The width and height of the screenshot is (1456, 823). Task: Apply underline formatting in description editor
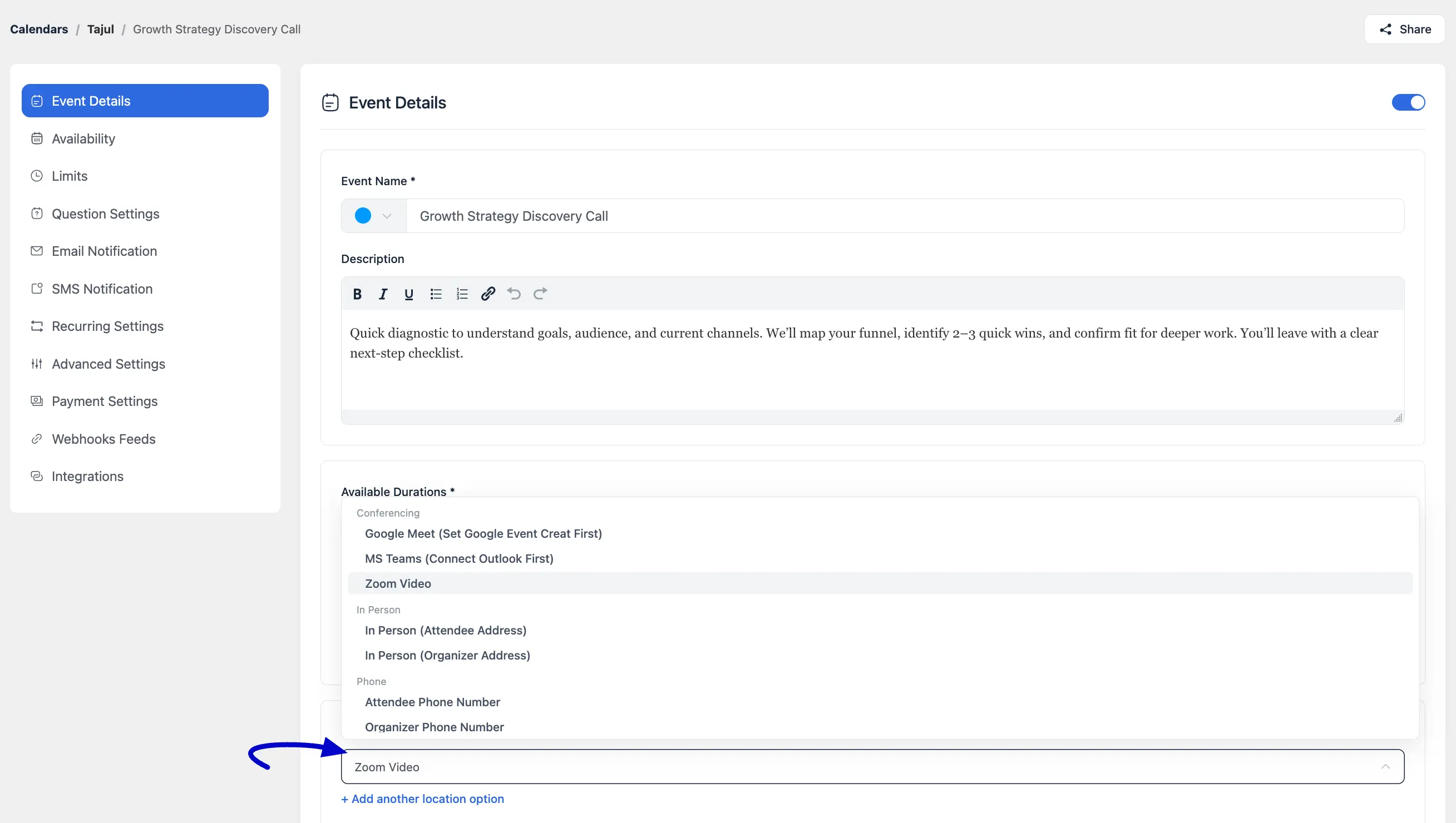point(409,294)
